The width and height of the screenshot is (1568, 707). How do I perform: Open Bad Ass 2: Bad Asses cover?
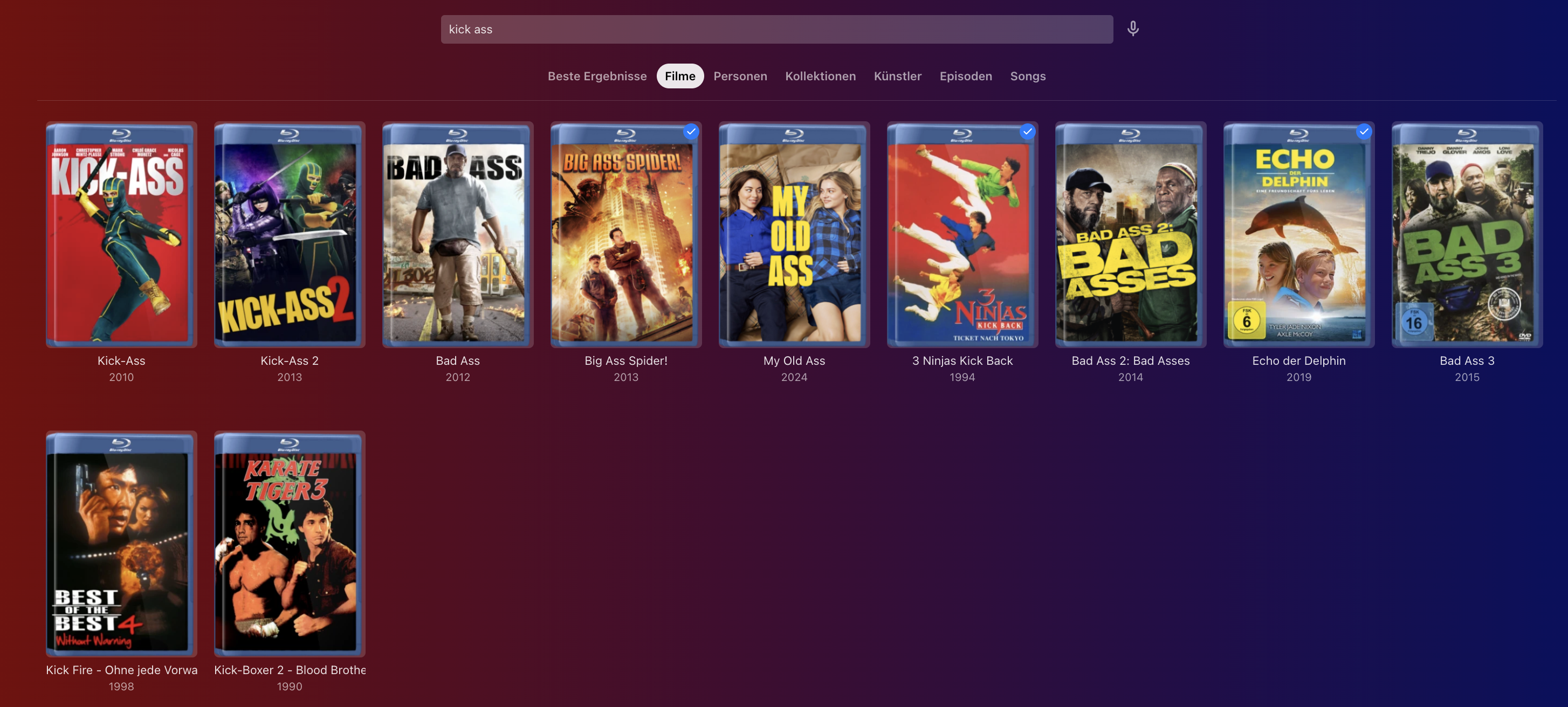click(x=1130, y=235)
